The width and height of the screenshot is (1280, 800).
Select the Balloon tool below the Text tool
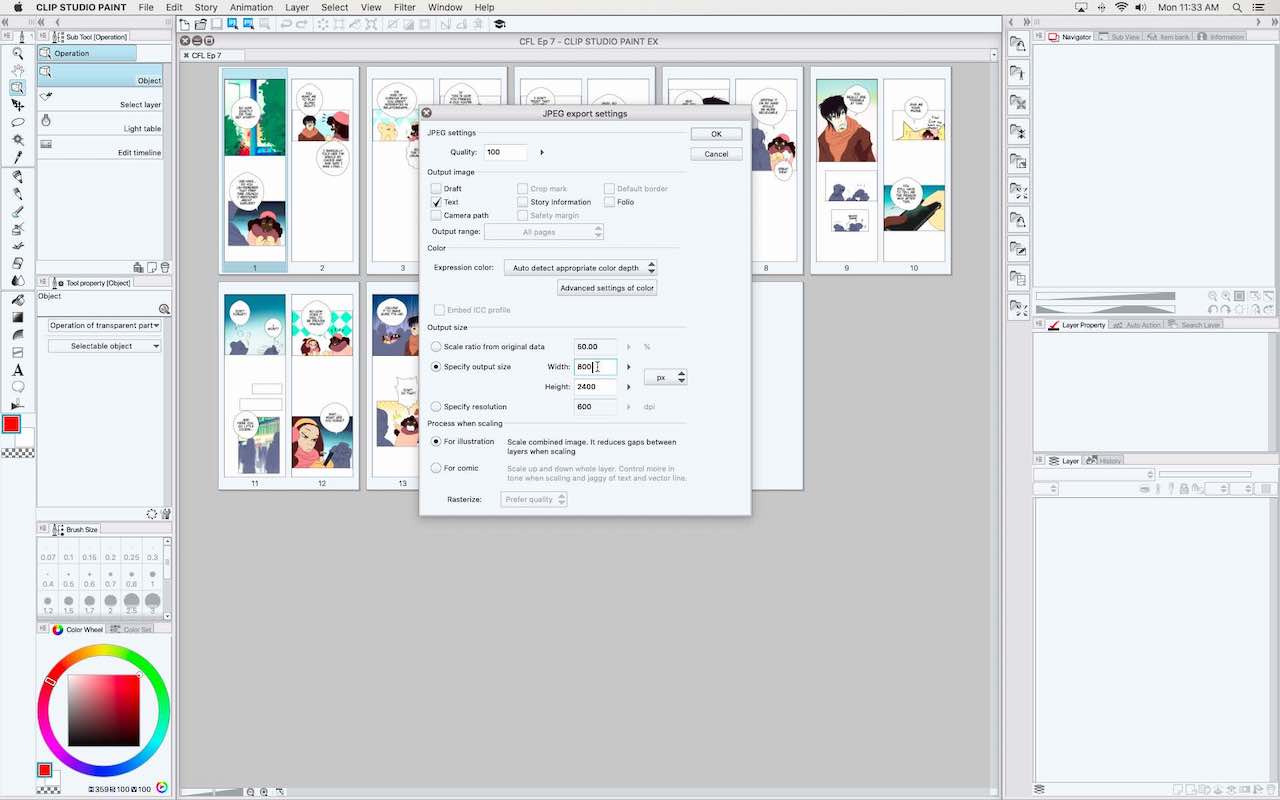(18, 388)
